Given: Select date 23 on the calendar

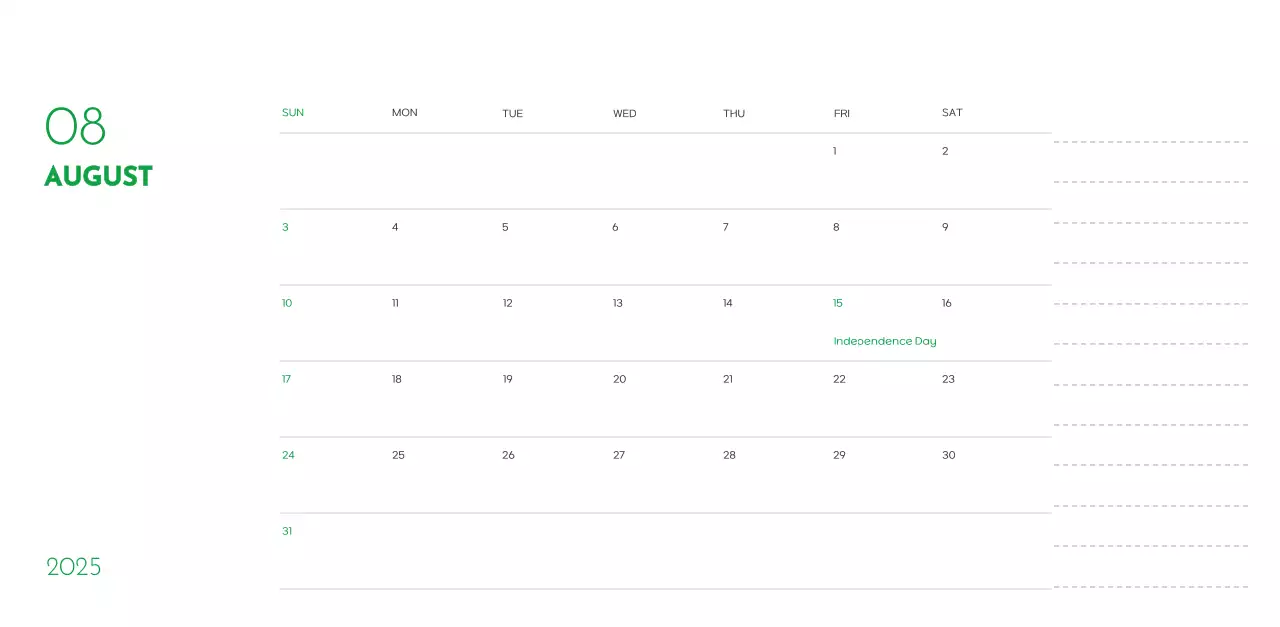Looking at the screenshot, I should (948, 378).
